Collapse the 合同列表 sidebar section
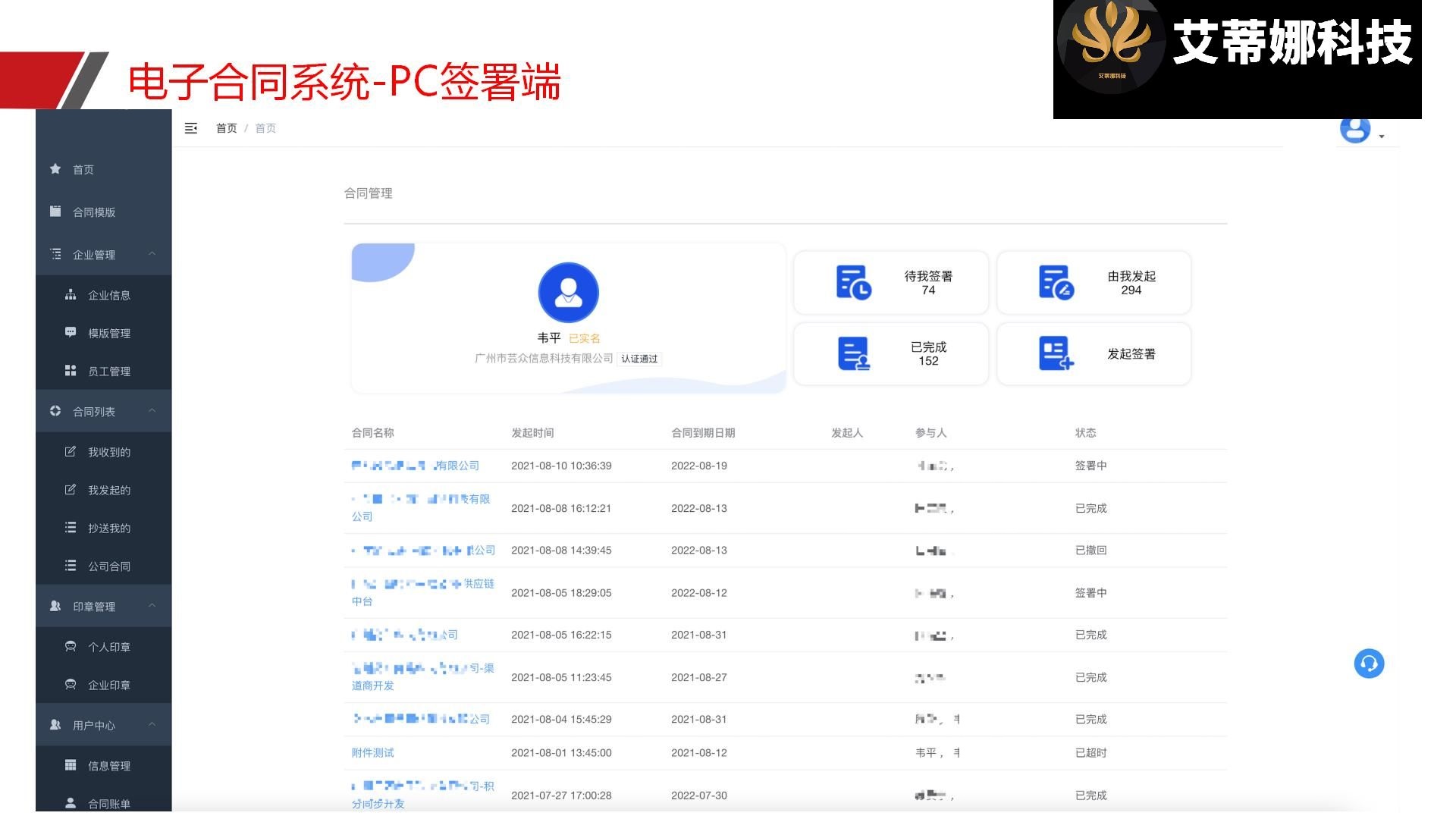 [152, 411]
